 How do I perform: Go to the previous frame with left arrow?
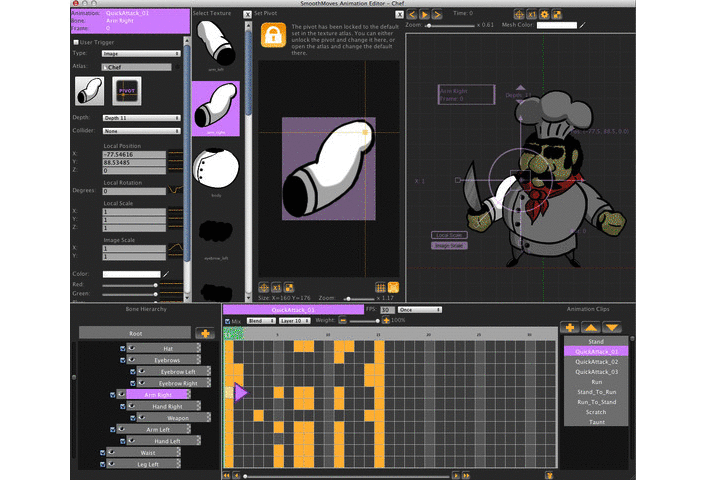coord(412,15)
